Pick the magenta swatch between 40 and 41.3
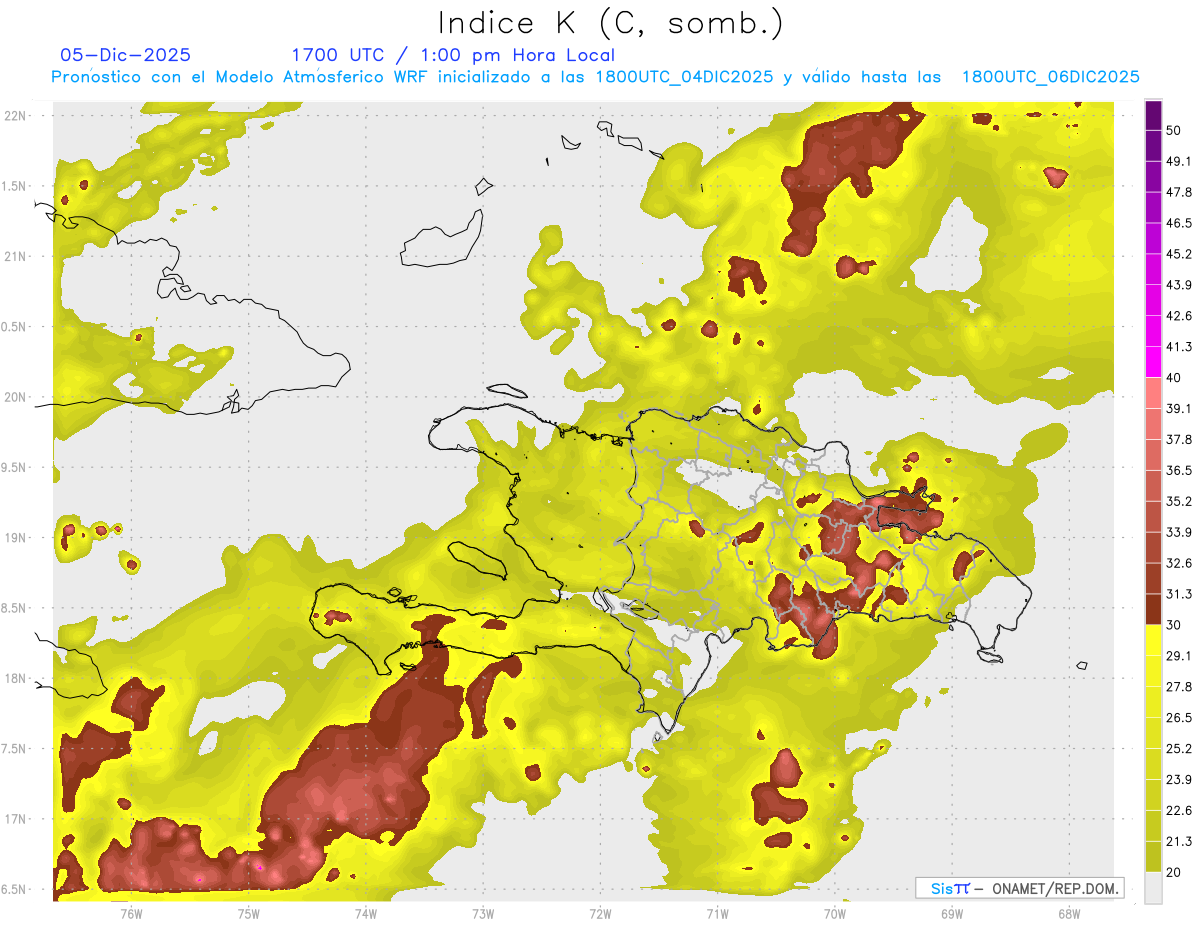The height and width of the screenshot is (927, 1200). (1154, 362)
